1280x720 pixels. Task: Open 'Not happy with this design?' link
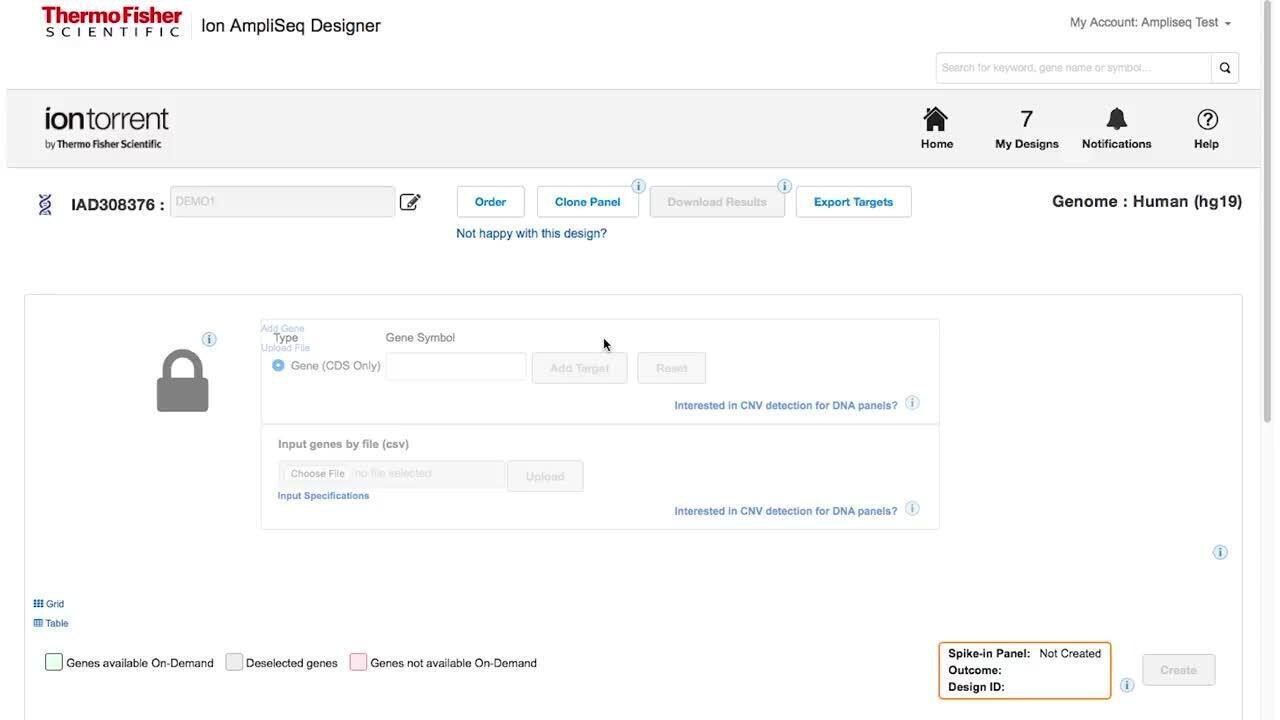pyautogui.click(x=531, y=233)
